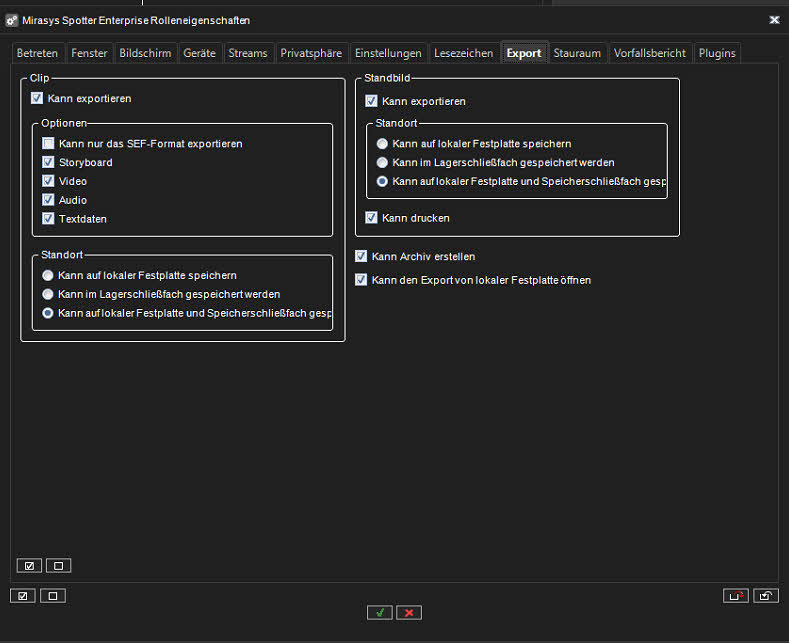Click the red X cancel button
Image resolution: width=789 pixels, height=643 pixels.
[x=409, y=612]
